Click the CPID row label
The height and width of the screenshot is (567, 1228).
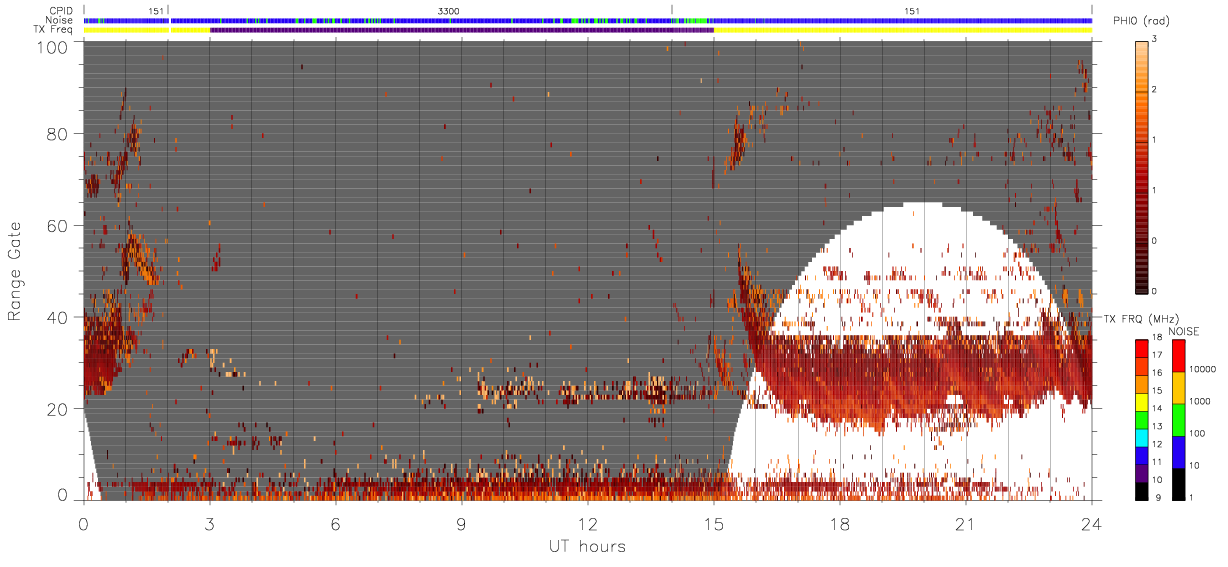pyautogui.click(x=62, y=10)
